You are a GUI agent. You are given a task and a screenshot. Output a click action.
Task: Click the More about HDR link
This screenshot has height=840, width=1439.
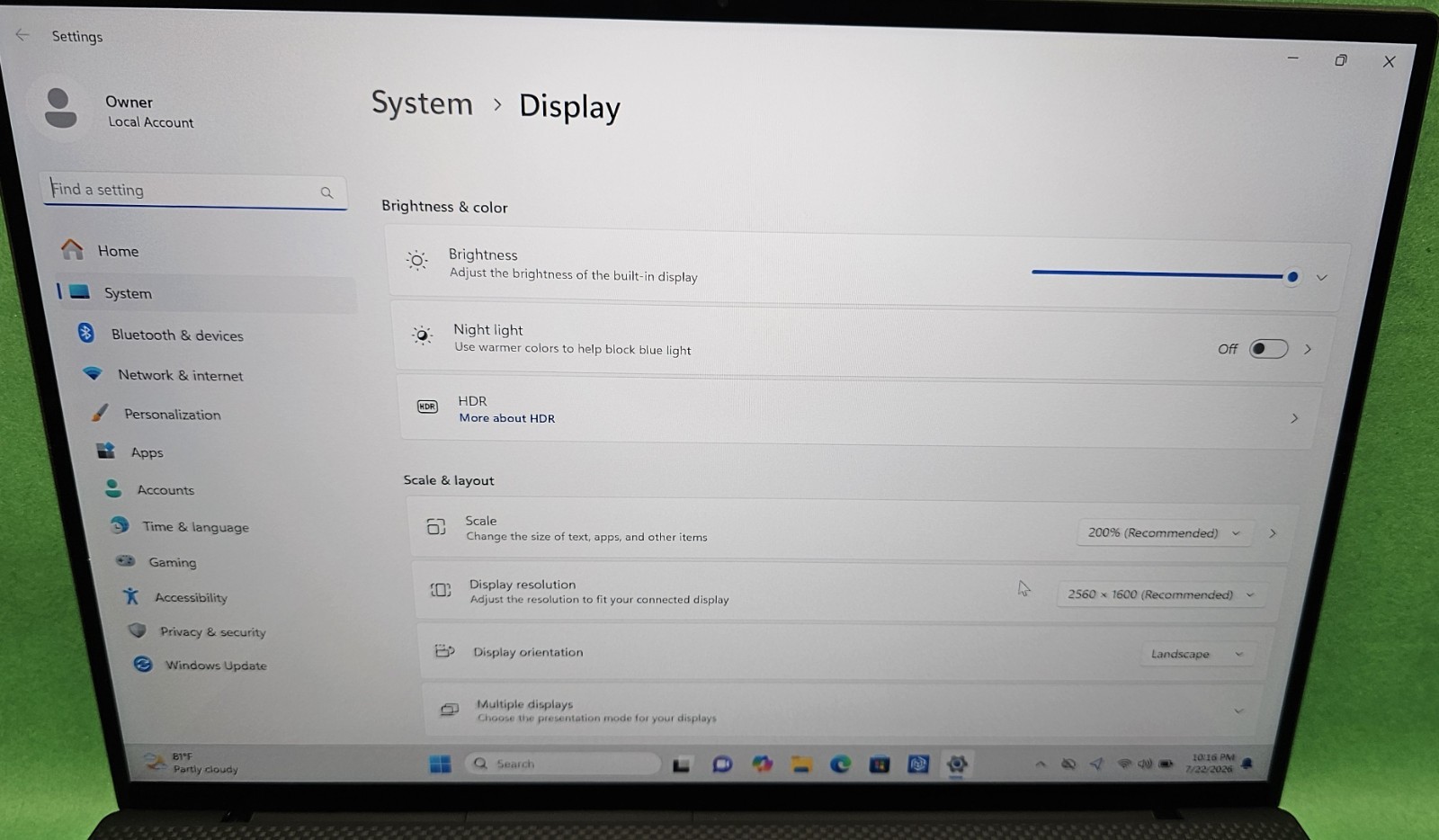(x=507, y=418)
